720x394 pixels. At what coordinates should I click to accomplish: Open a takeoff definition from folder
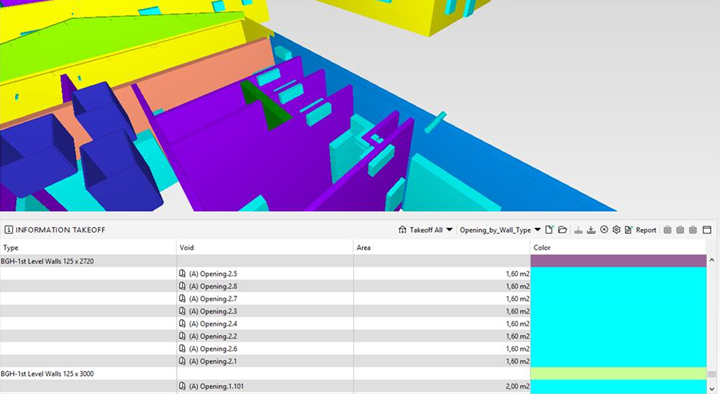[x=562, y=230]
